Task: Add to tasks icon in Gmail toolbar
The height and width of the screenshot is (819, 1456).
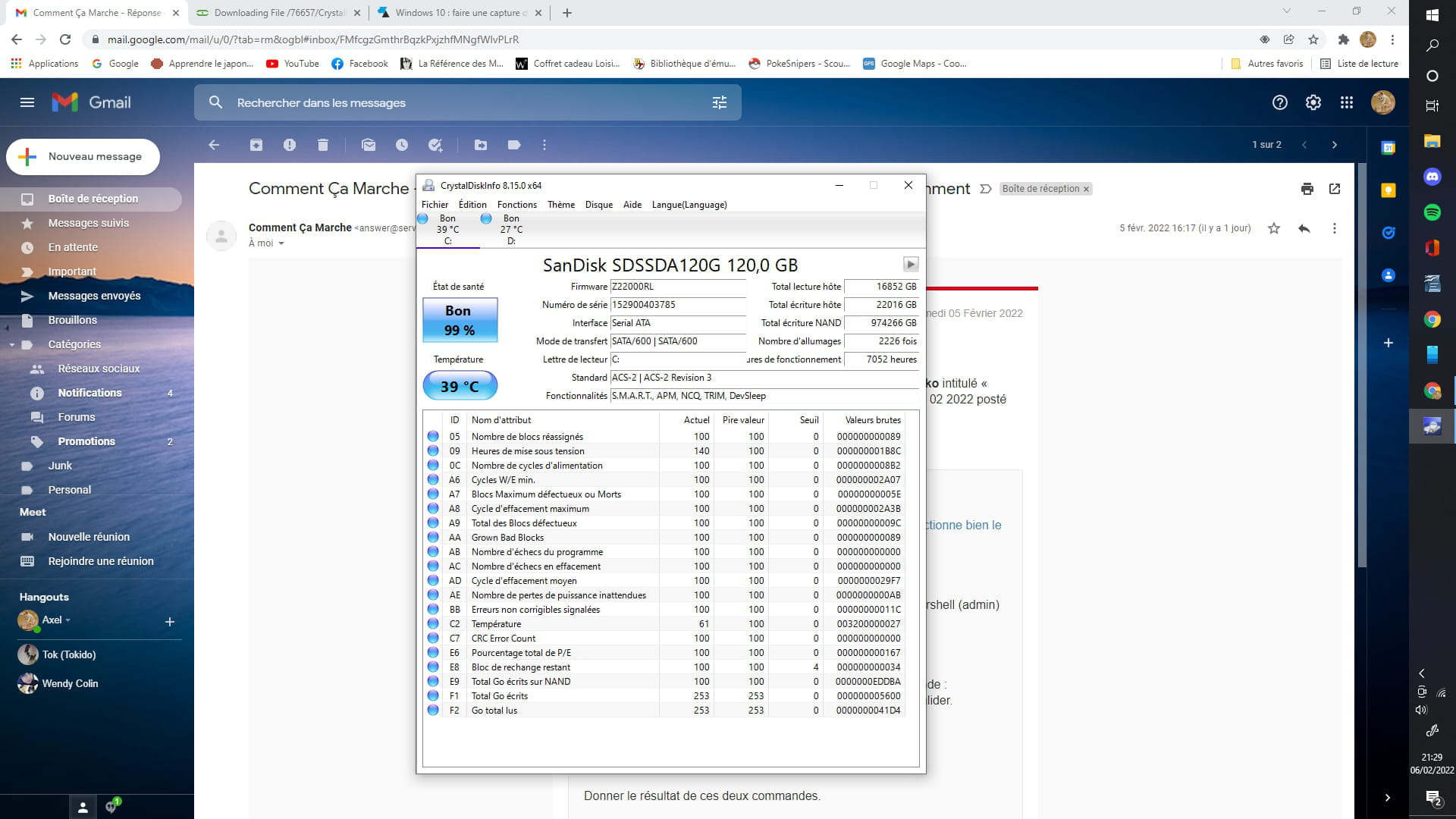Action: point(435,145)
